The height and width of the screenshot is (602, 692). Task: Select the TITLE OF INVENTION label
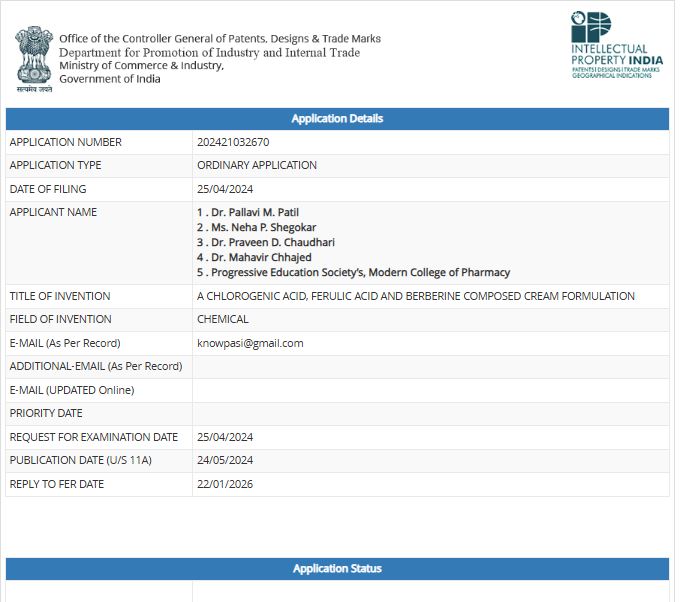pos(60,296)
